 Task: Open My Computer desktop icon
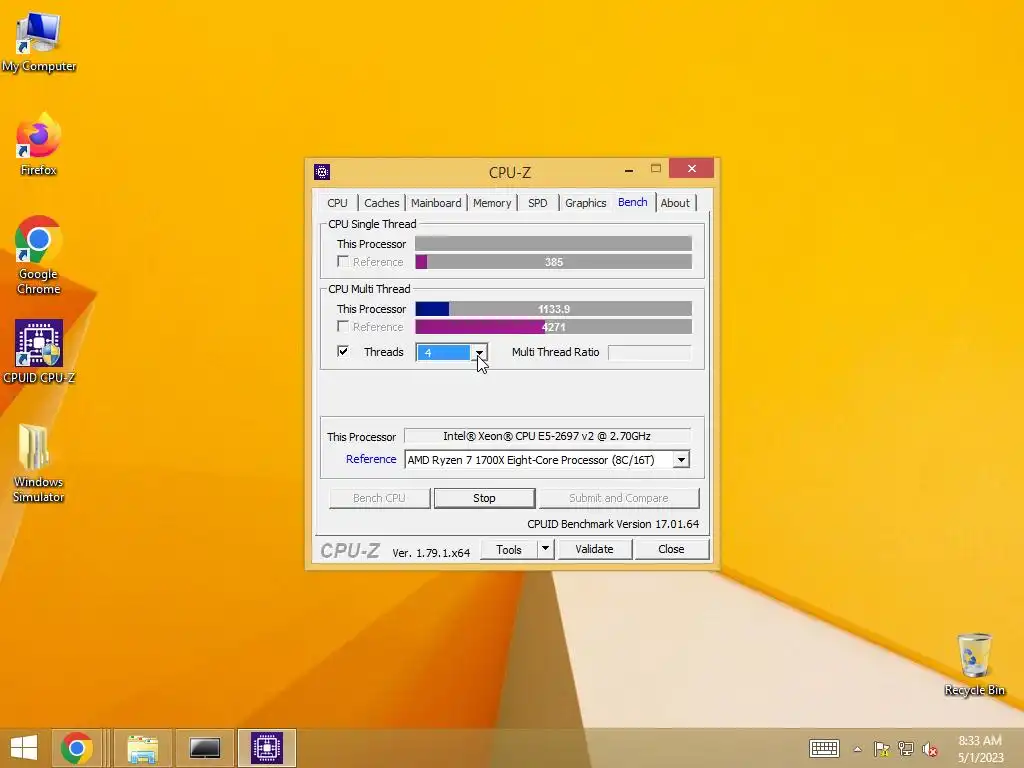tap(39, 40)
